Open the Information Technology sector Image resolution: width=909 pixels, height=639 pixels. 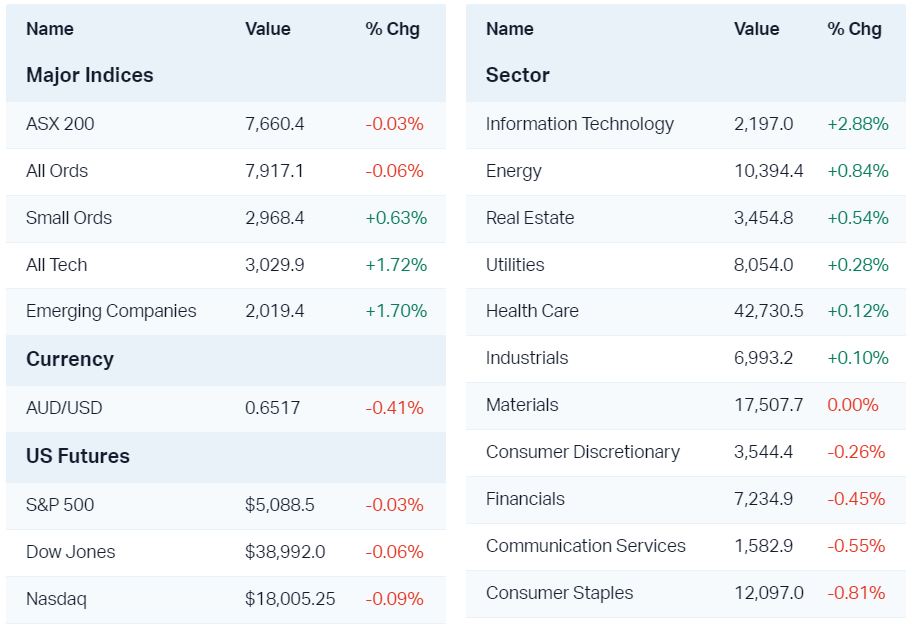click(x=580, y=124)
